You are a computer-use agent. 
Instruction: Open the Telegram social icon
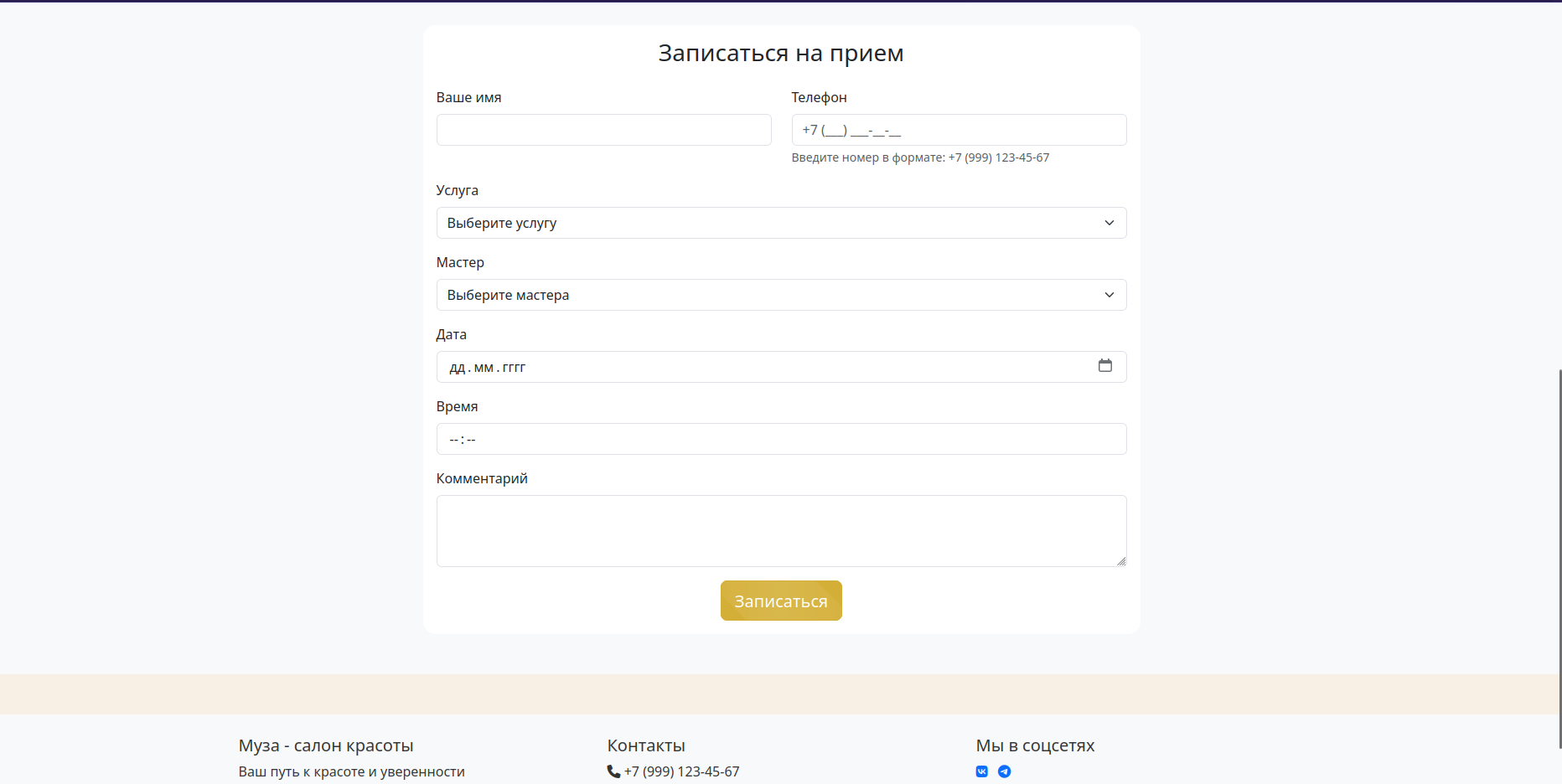(x=1004, y=771)
